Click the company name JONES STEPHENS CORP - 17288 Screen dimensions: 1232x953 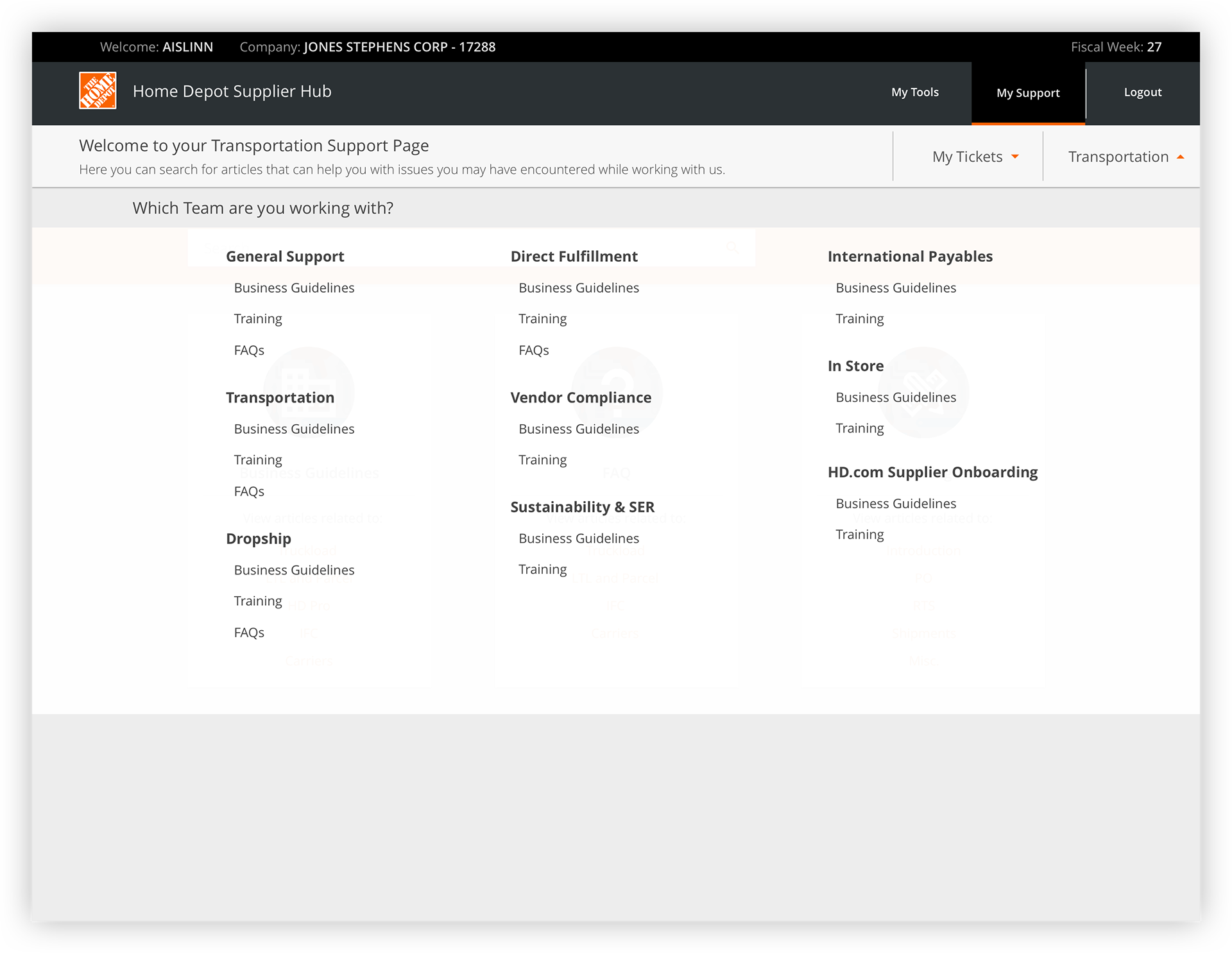pos(399,47)
